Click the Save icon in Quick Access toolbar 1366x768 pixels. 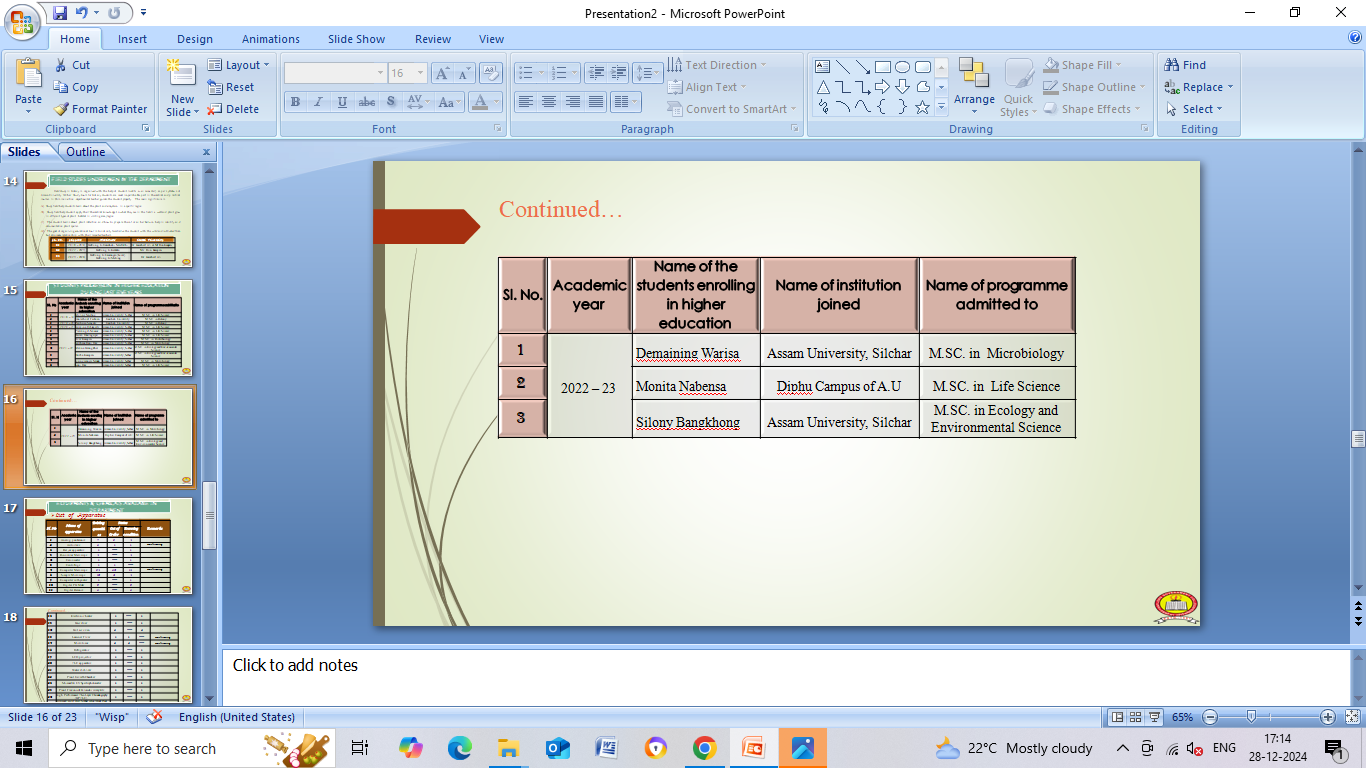(x=60, y=13)
